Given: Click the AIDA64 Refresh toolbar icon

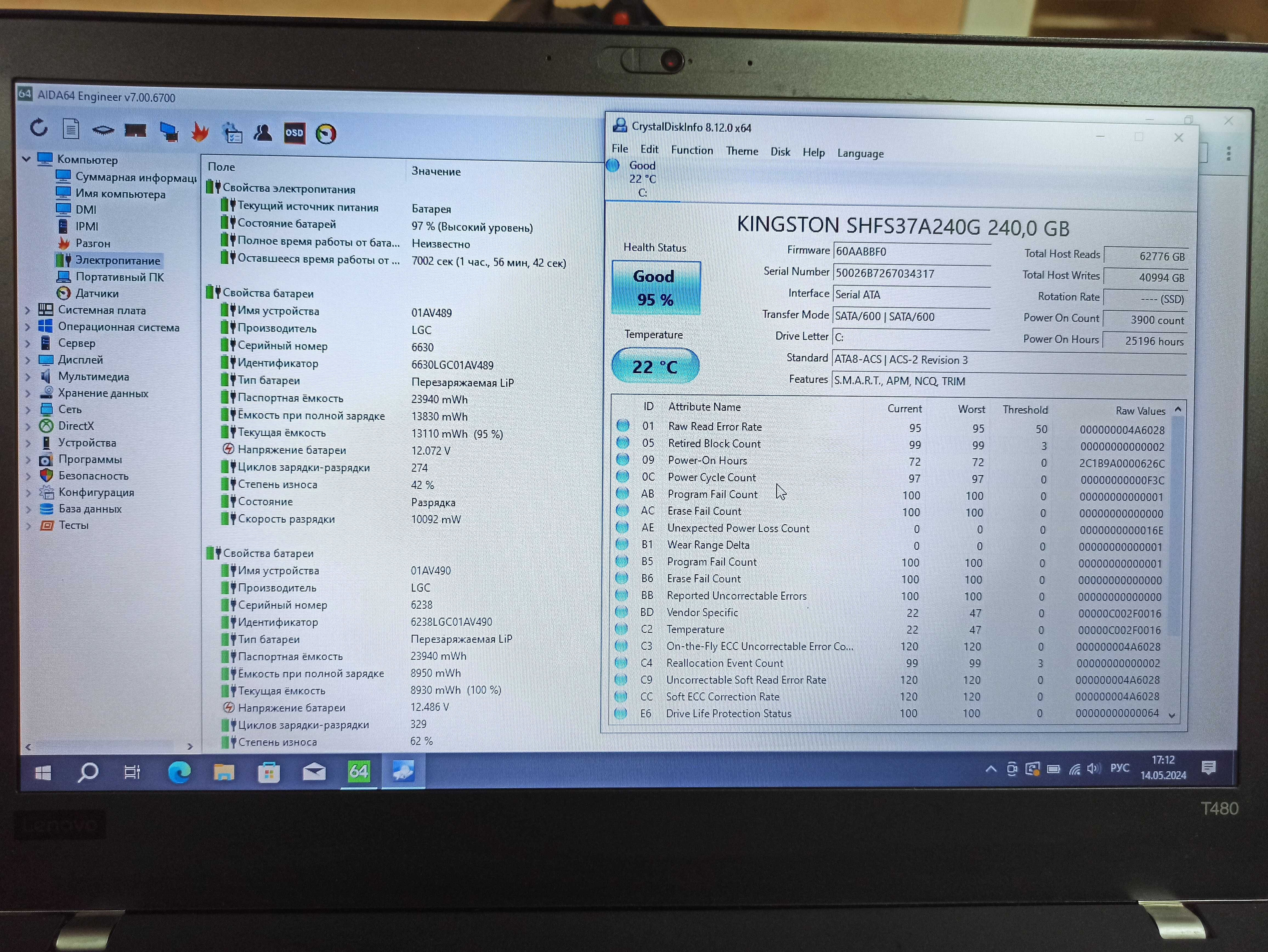Looking at the screenshot, I should point(39,127).
